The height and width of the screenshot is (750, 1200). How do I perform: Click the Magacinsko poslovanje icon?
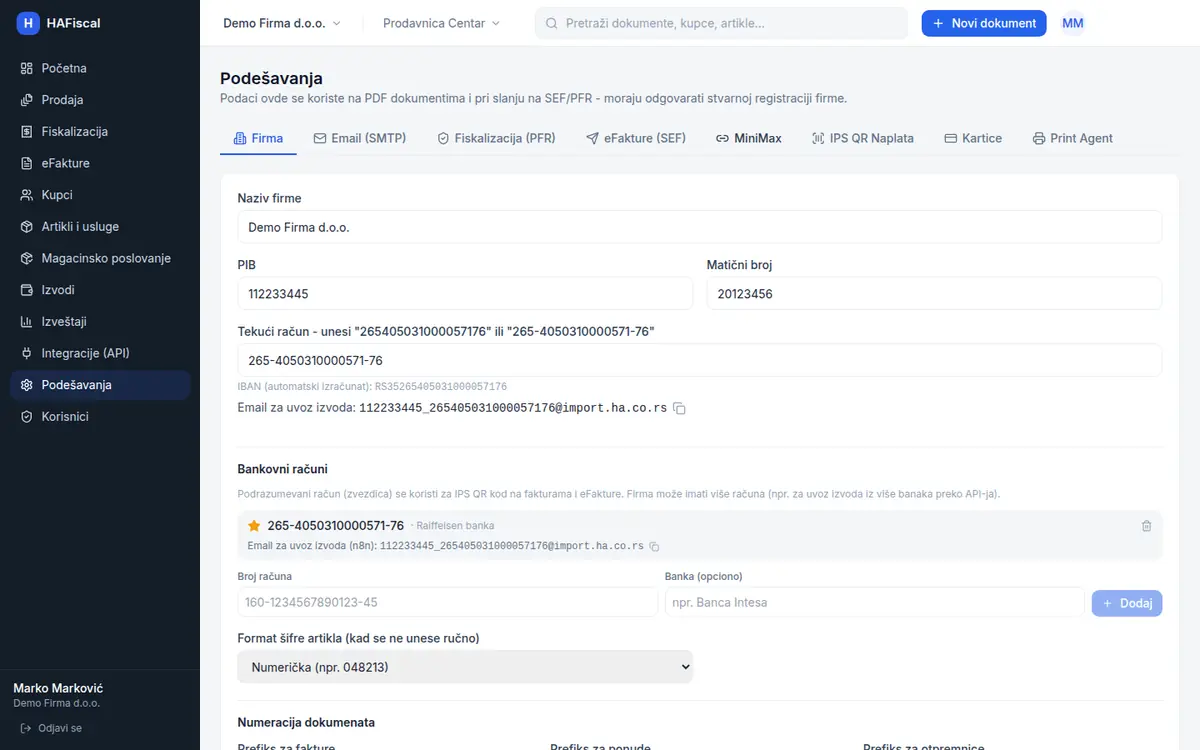27,258
